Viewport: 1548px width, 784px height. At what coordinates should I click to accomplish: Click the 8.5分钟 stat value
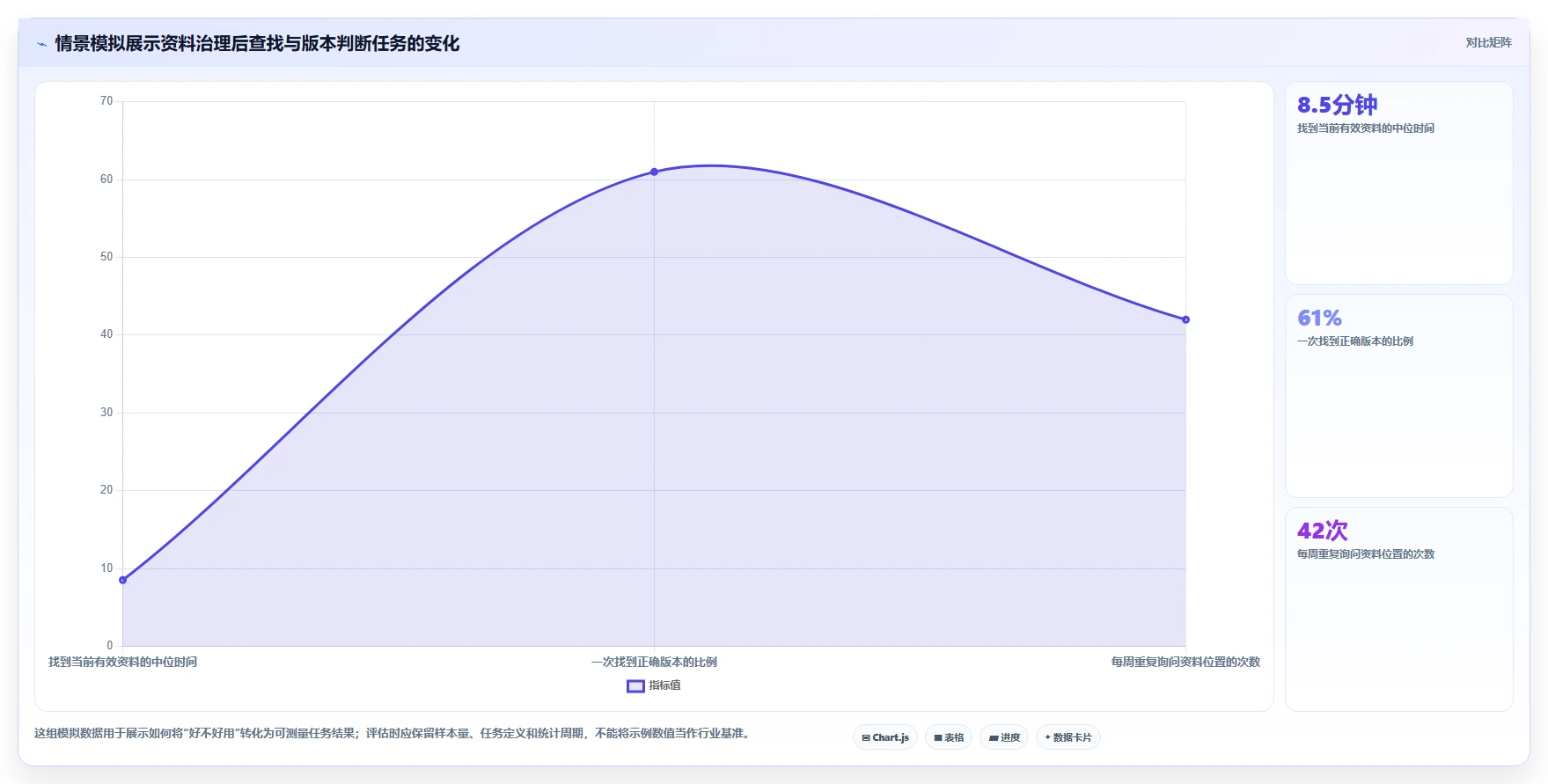pos(1337,105)
